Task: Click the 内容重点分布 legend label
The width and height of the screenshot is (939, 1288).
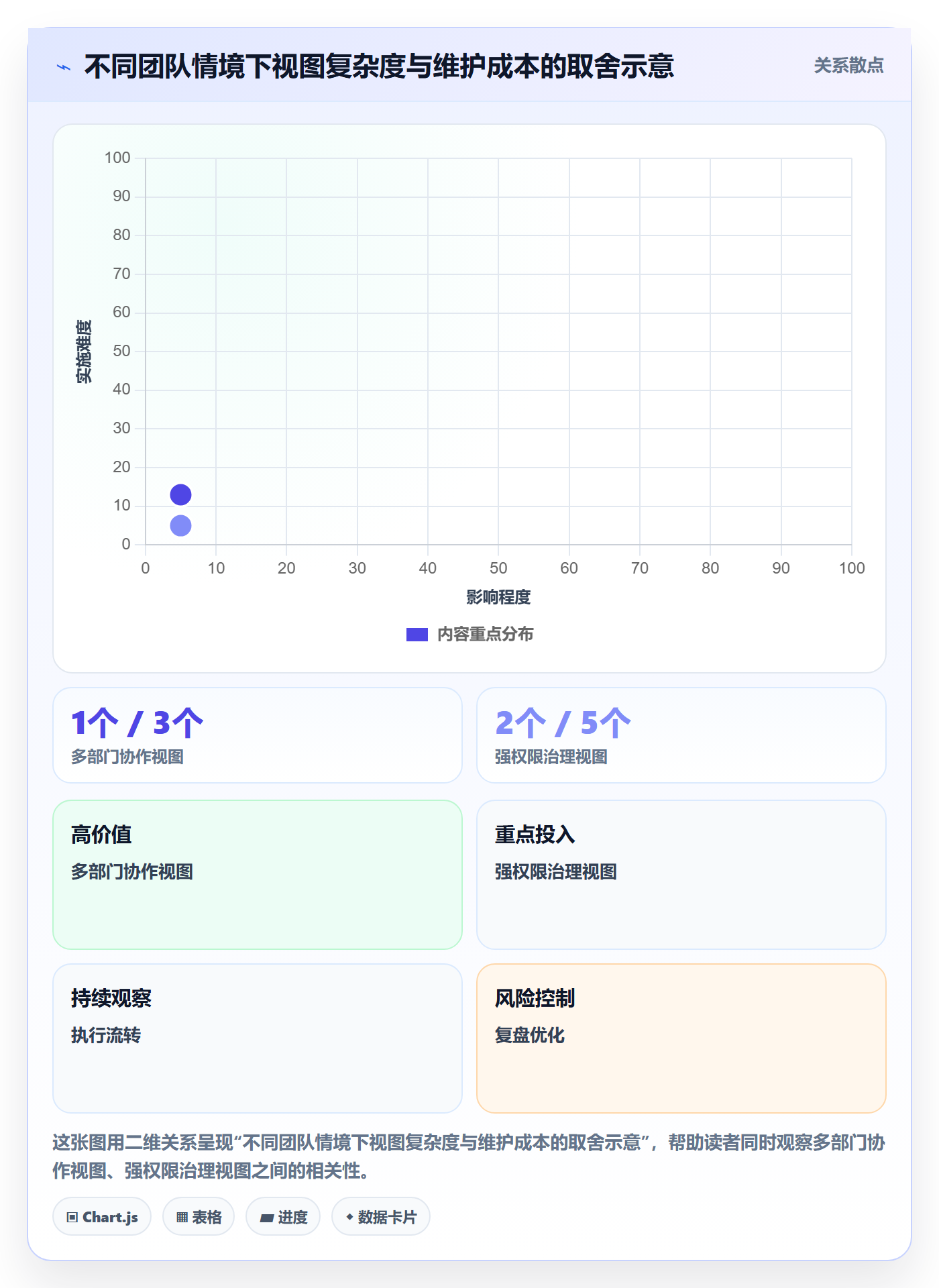Action: [485, 635]
